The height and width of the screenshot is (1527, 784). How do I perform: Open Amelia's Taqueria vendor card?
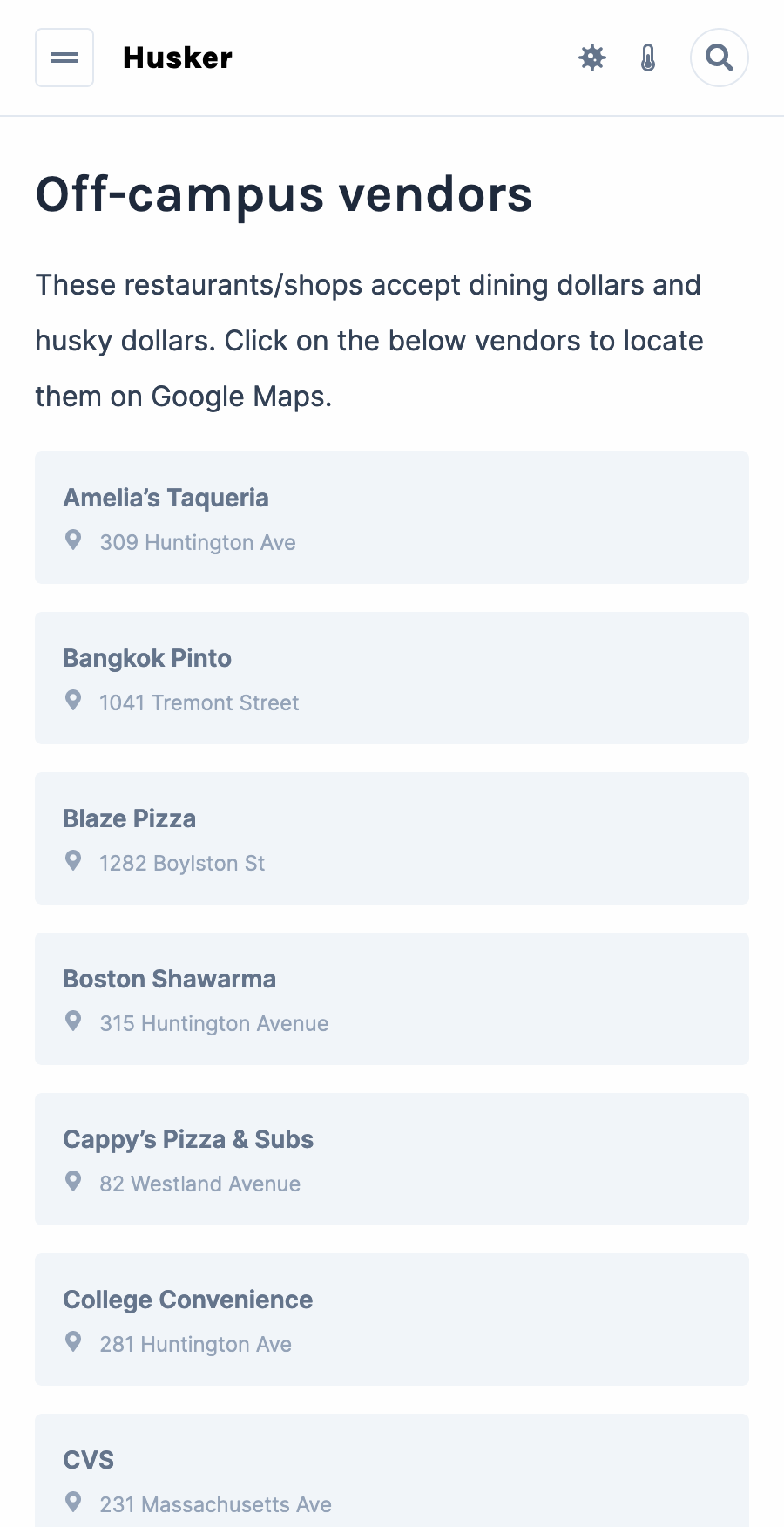392,518
